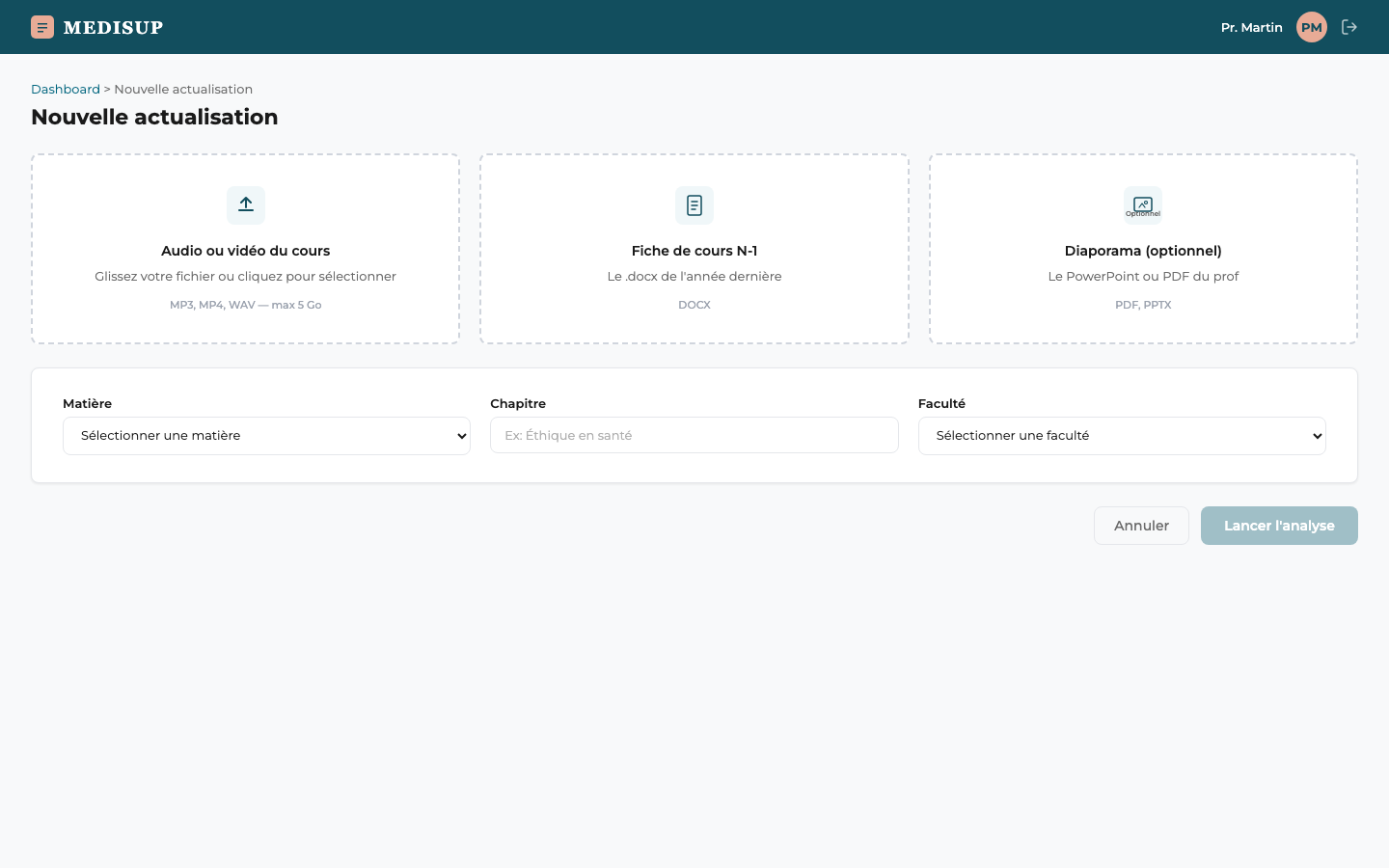Viewport: 1389px width, 868px height.
Task: Click the Faculté field label
Action: pos(941,403)
